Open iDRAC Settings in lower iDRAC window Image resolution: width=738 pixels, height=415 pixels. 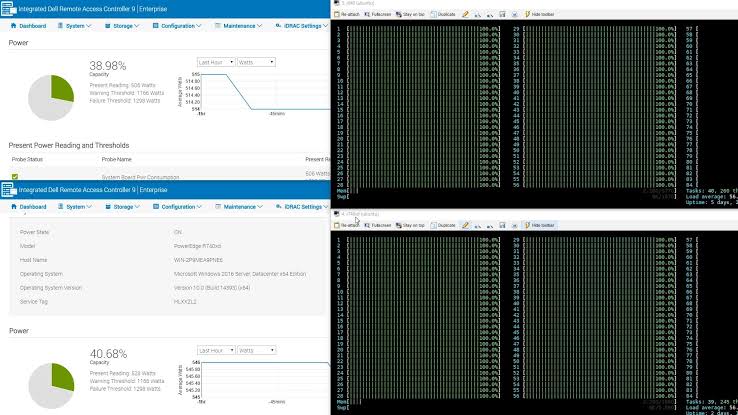click(x=302, y=207)
